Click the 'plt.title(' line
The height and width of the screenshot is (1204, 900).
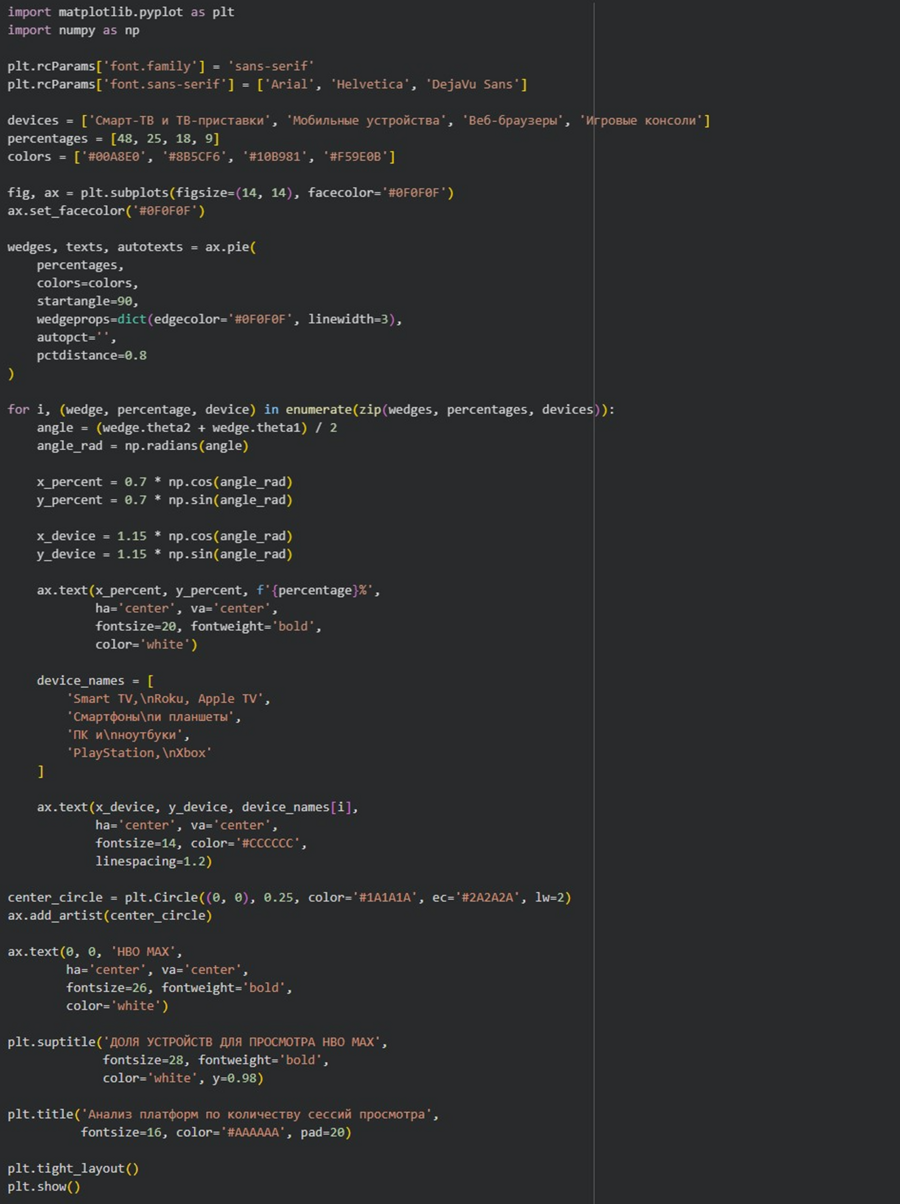tap(223, 1114)
